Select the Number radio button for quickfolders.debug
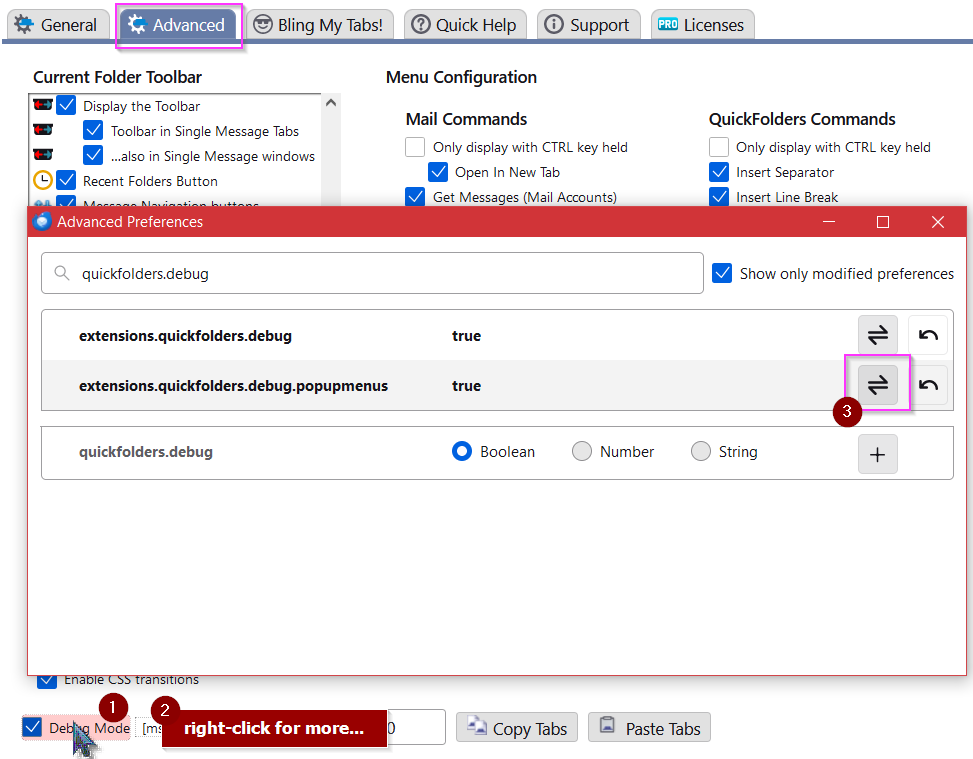 pyautogui.click(x=582, y=451)
